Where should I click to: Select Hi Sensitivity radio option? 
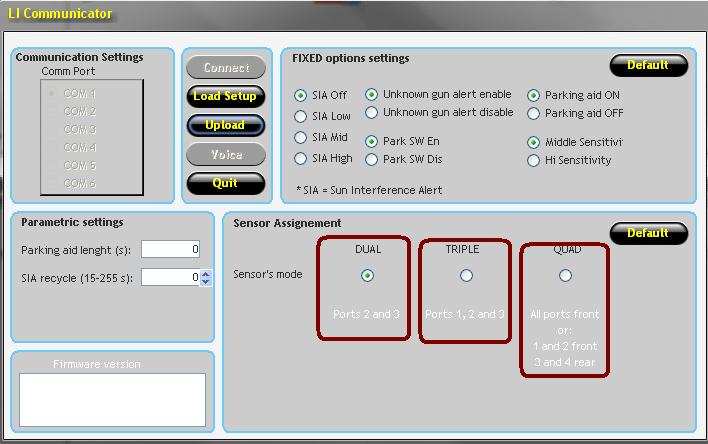point(534,160)
